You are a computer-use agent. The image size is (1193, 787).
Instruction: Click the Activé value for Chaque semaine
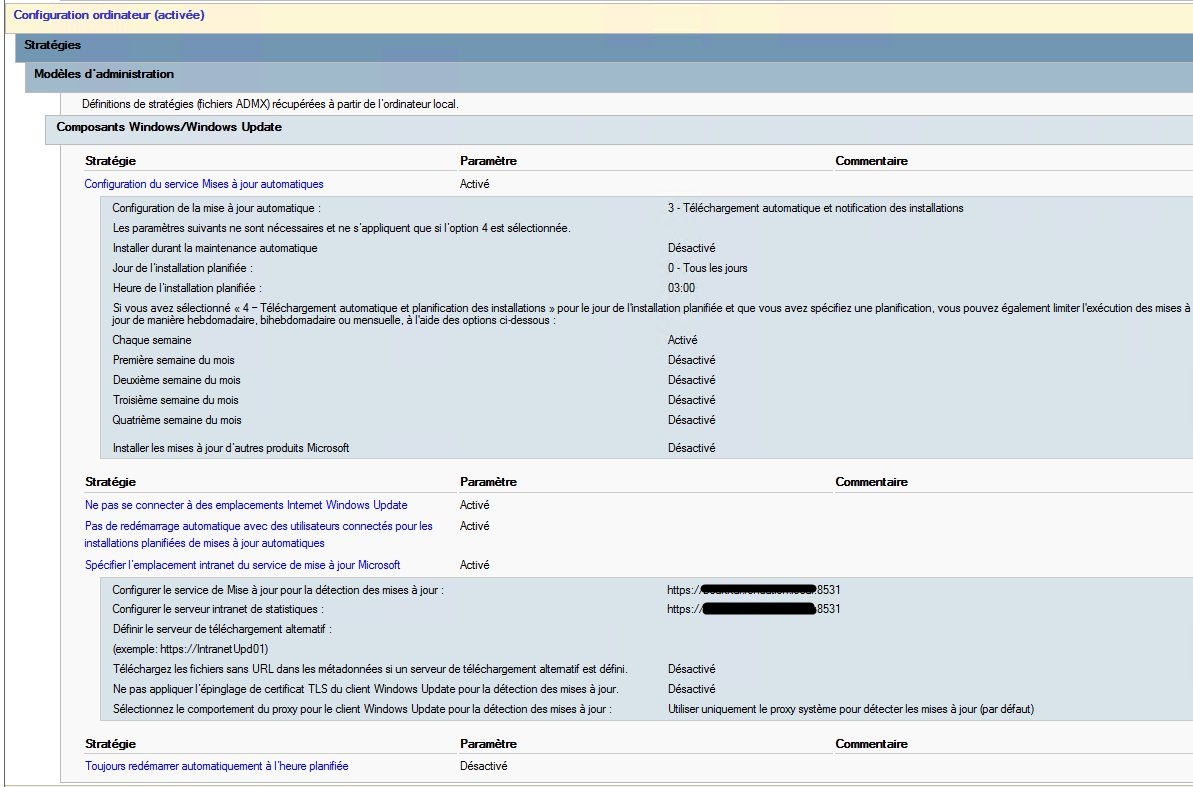coord(683,340)
